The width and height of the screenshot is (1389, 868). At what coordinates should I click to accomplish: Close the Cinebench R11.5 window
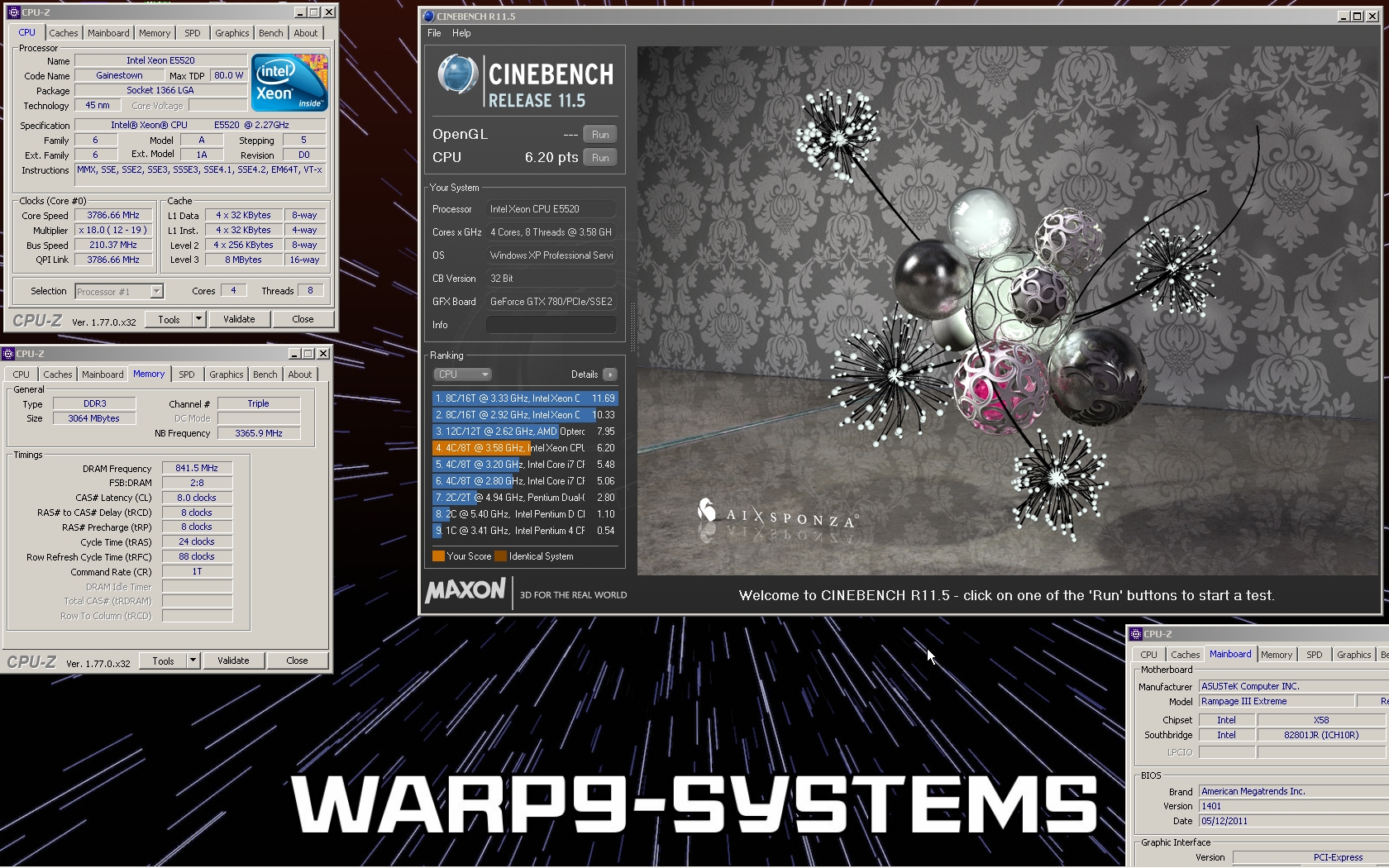click(1372, 17)
